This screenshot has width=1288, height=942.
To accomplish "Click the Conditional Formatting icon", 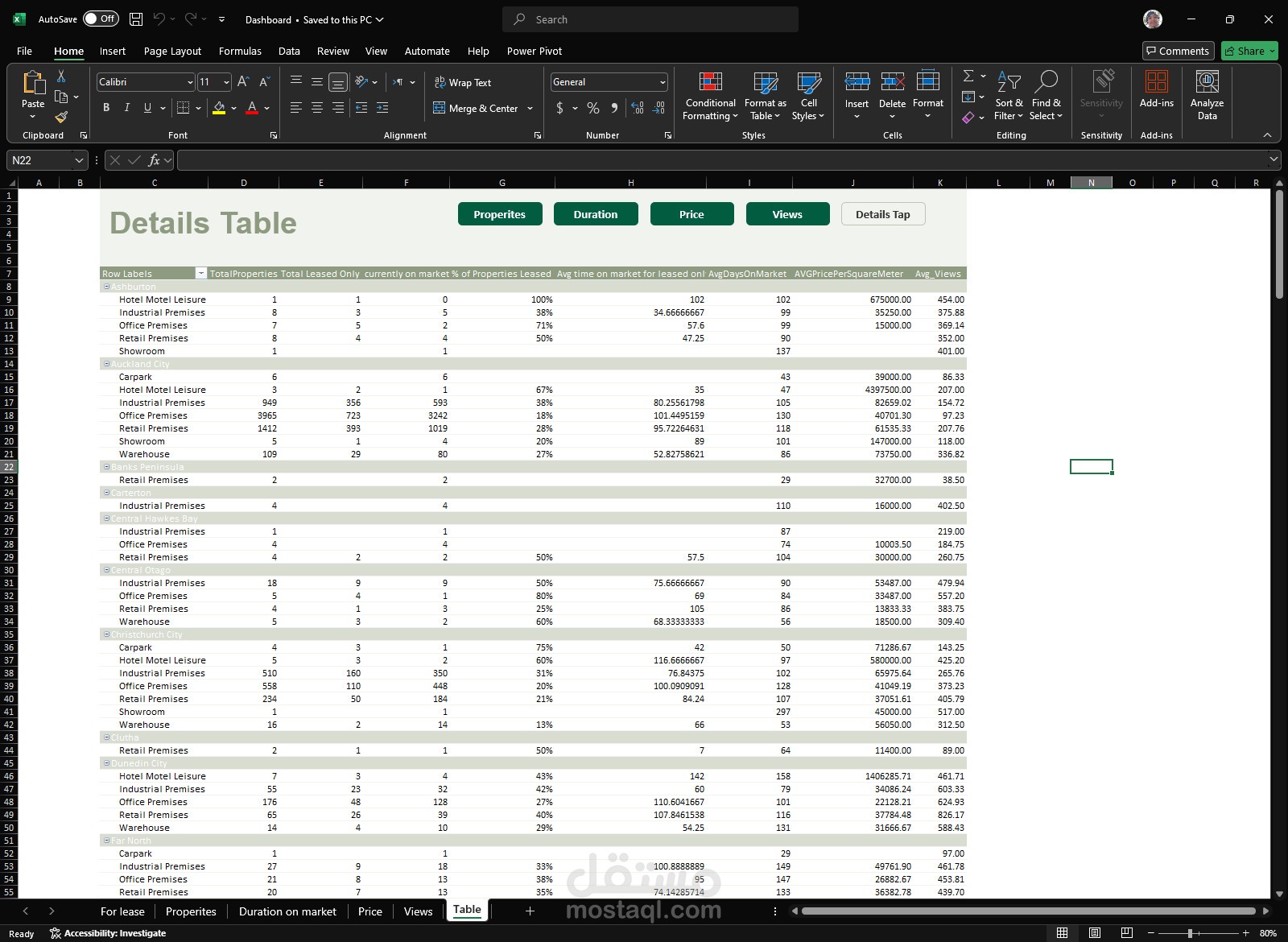I will pos(710,82).
